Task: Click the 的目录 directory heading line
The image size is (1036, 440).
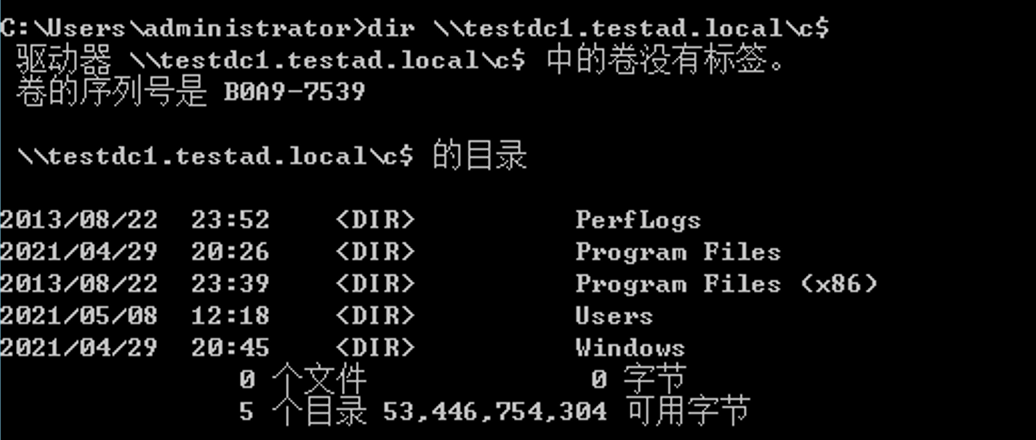Action: pyautogui.click(x=272, y=157)
